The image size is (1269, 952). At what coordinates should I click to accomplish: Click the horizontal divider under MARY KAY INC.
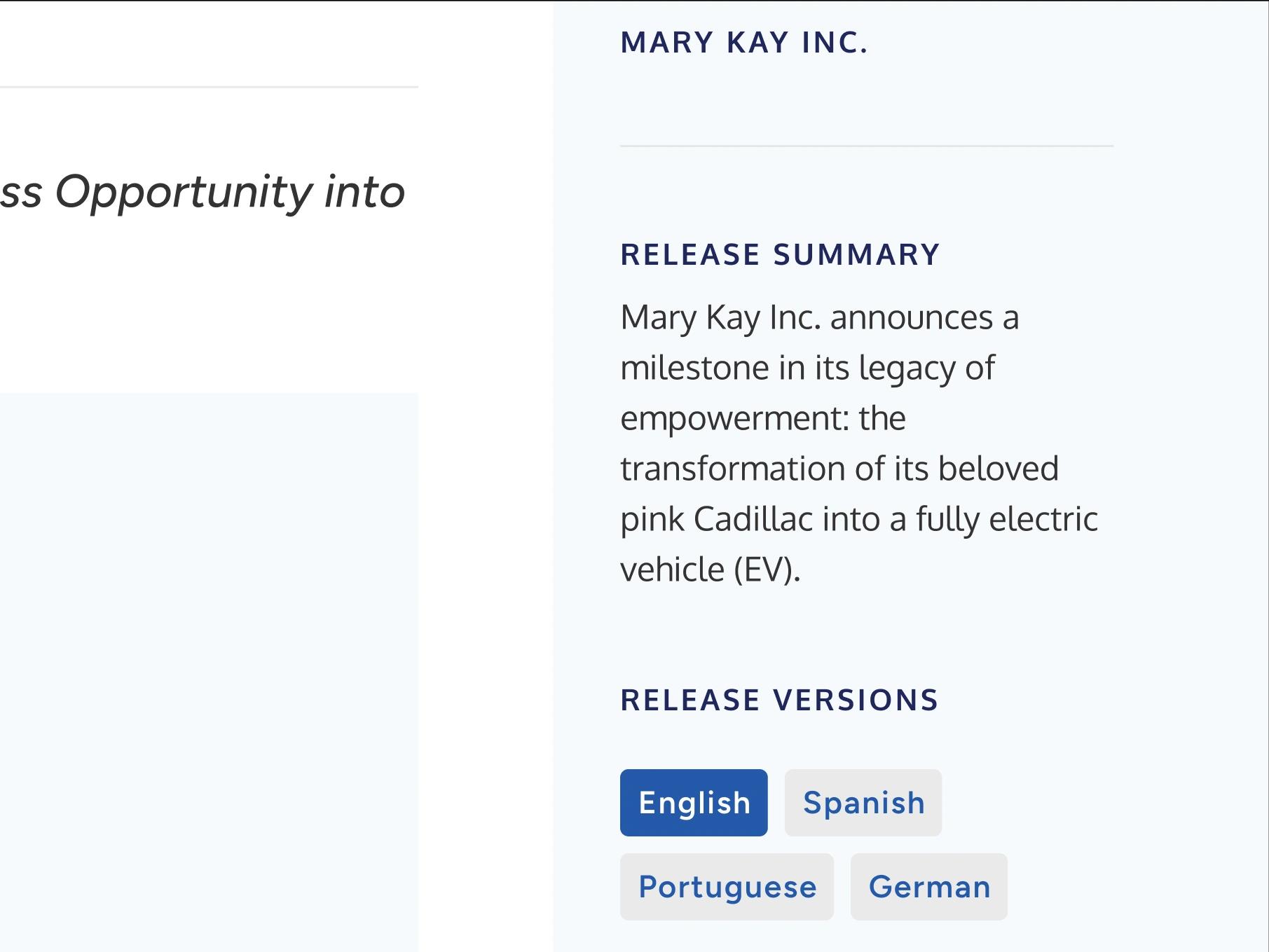click(867, 146)
